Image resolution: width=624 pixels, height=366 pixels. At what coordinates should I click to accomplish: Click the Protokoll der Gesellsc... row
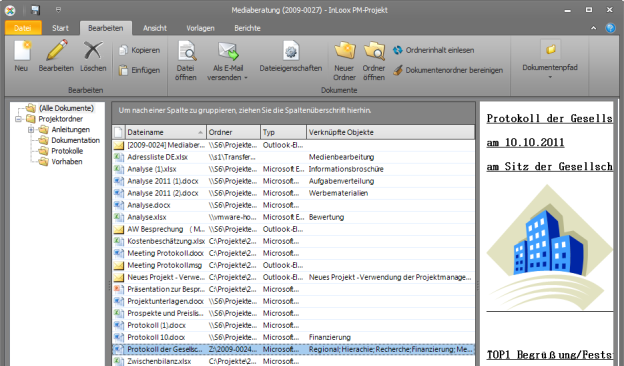pyautogui.click(x=294, y=349)
